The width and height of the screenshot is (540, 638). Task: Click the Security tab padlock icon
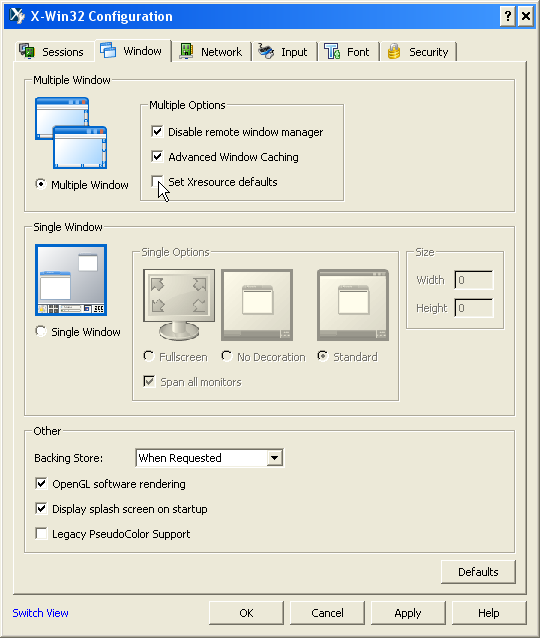394,51
